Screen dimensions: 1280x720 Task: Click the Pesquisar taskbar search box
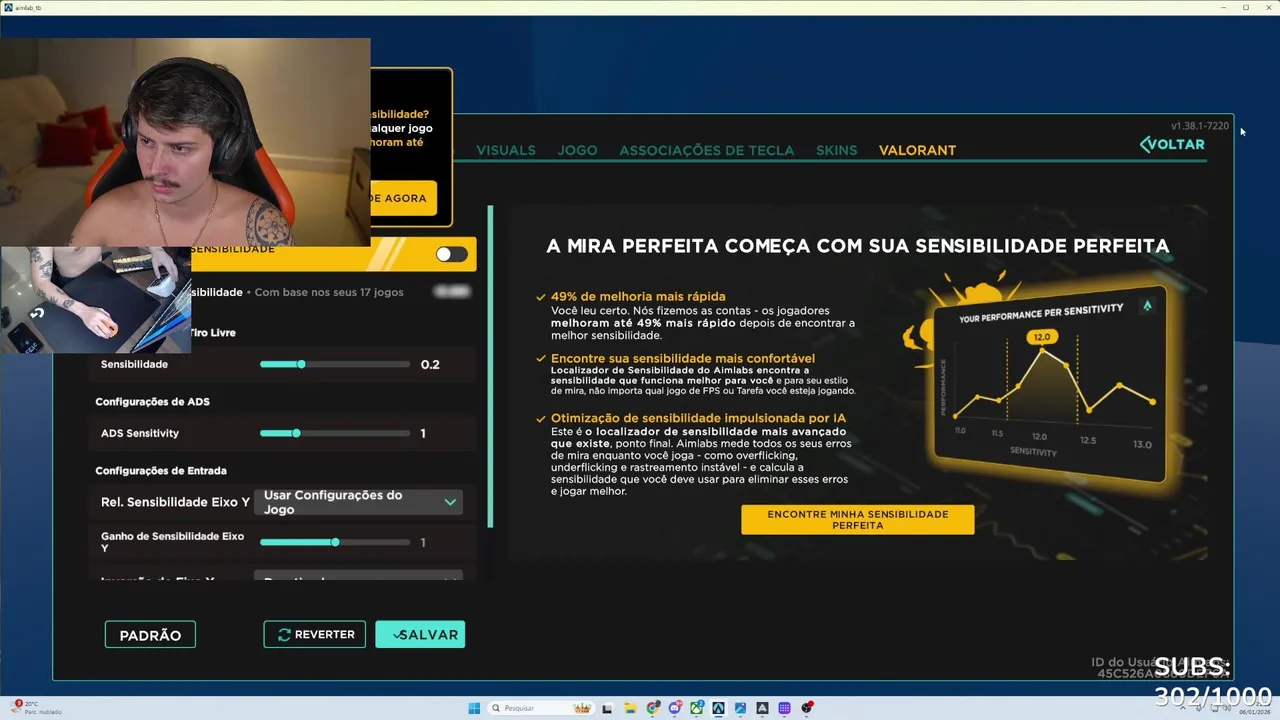tap(540, 708)
